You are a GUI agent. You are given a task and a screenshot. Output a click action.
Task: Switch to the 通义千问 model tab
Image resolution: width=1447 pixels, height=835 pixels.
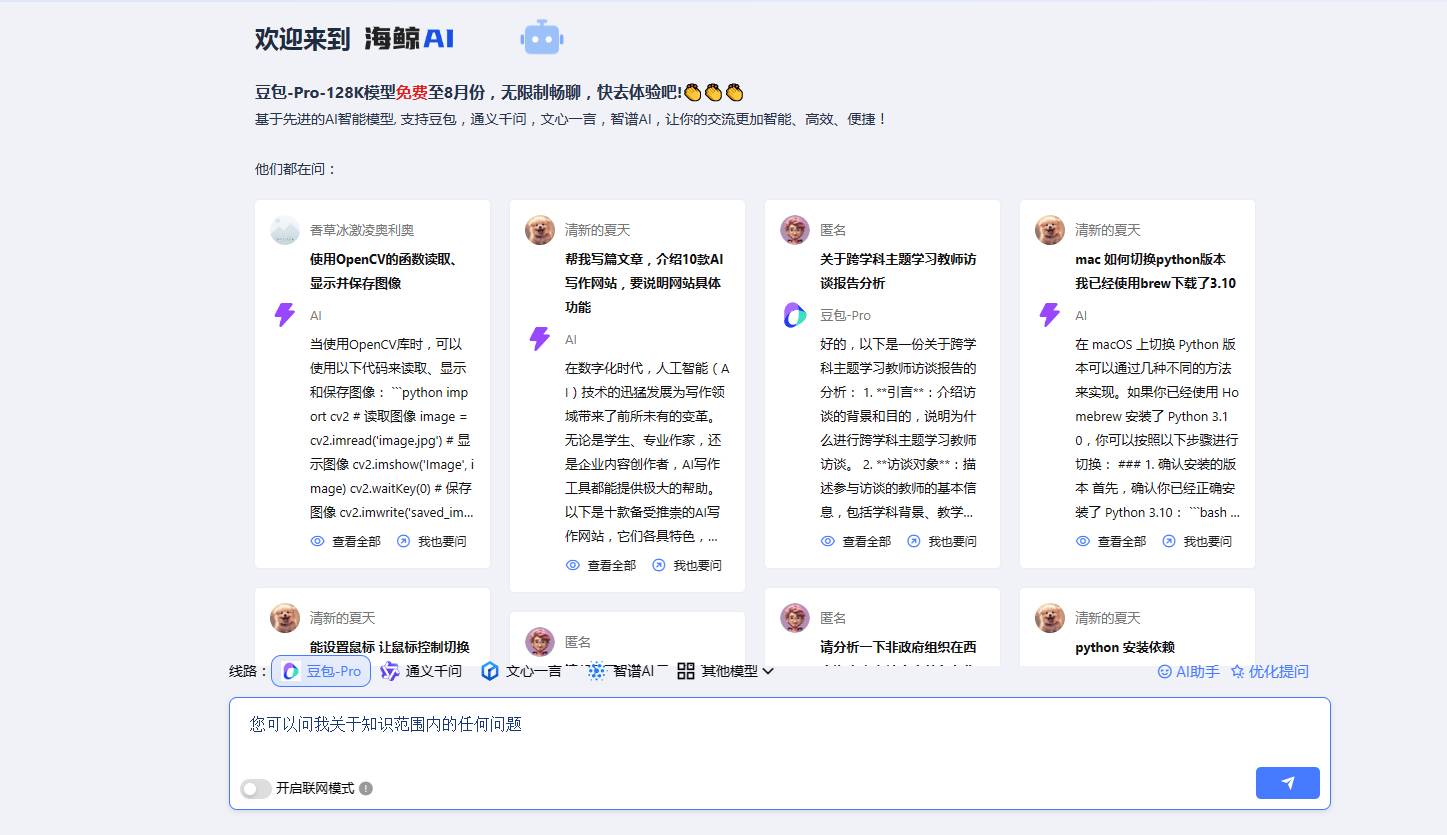(x=422, y=671)
